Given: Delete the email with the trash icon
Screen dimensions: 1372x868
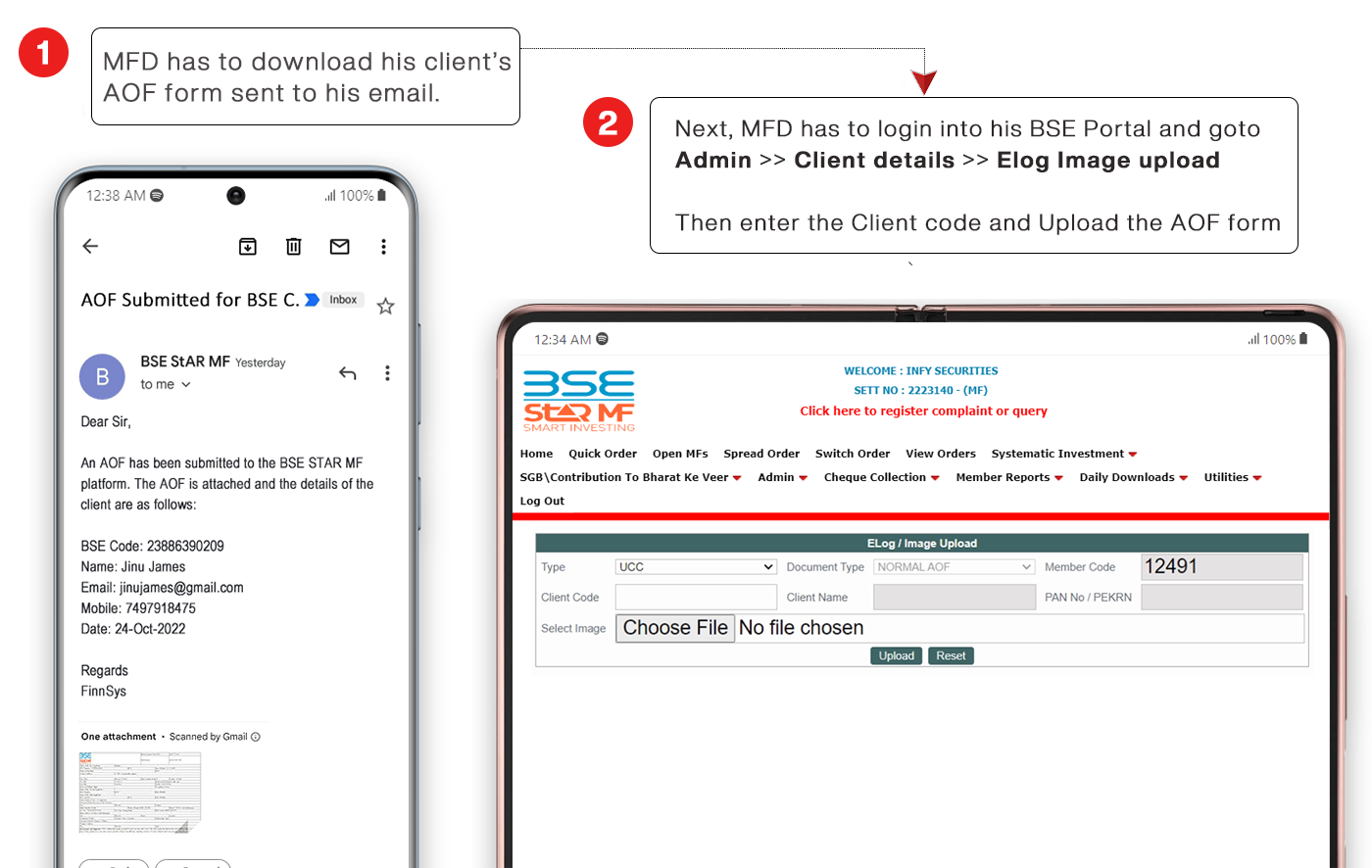Looking at the screenshot, I should point(293,246).
